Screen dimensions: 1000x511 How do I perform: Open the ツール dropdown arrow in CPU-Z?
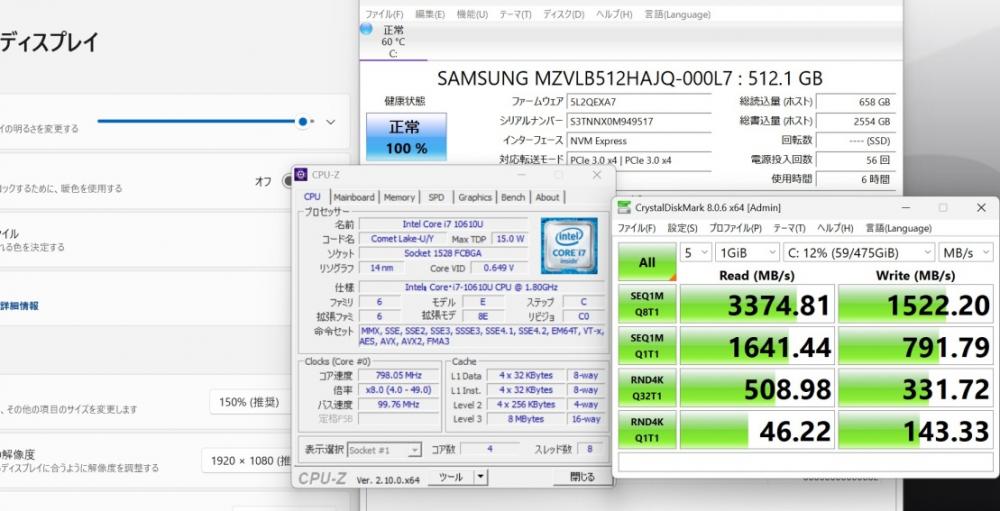[481, 477]
